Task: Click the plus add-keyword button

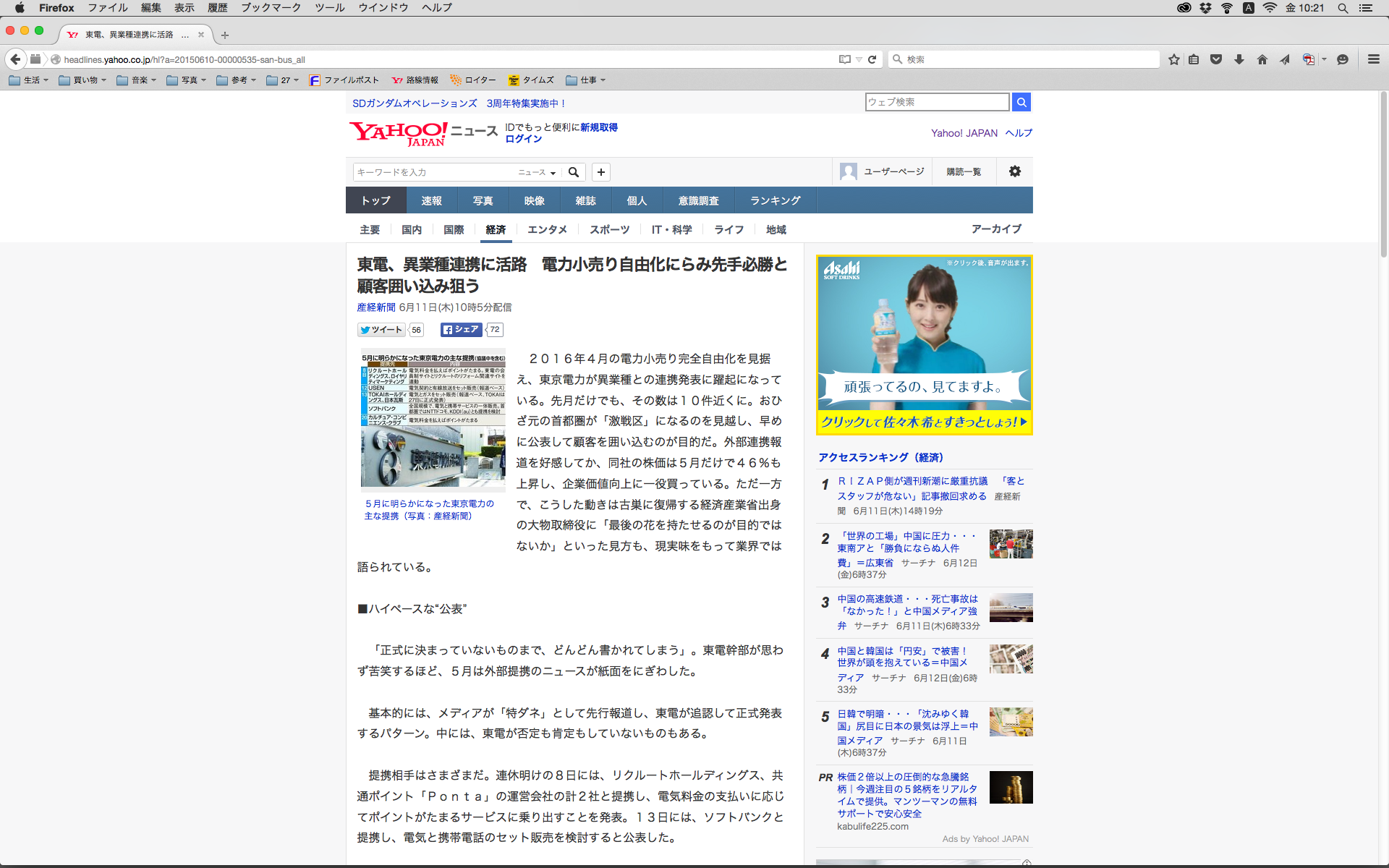Action: tap(601, 172)
